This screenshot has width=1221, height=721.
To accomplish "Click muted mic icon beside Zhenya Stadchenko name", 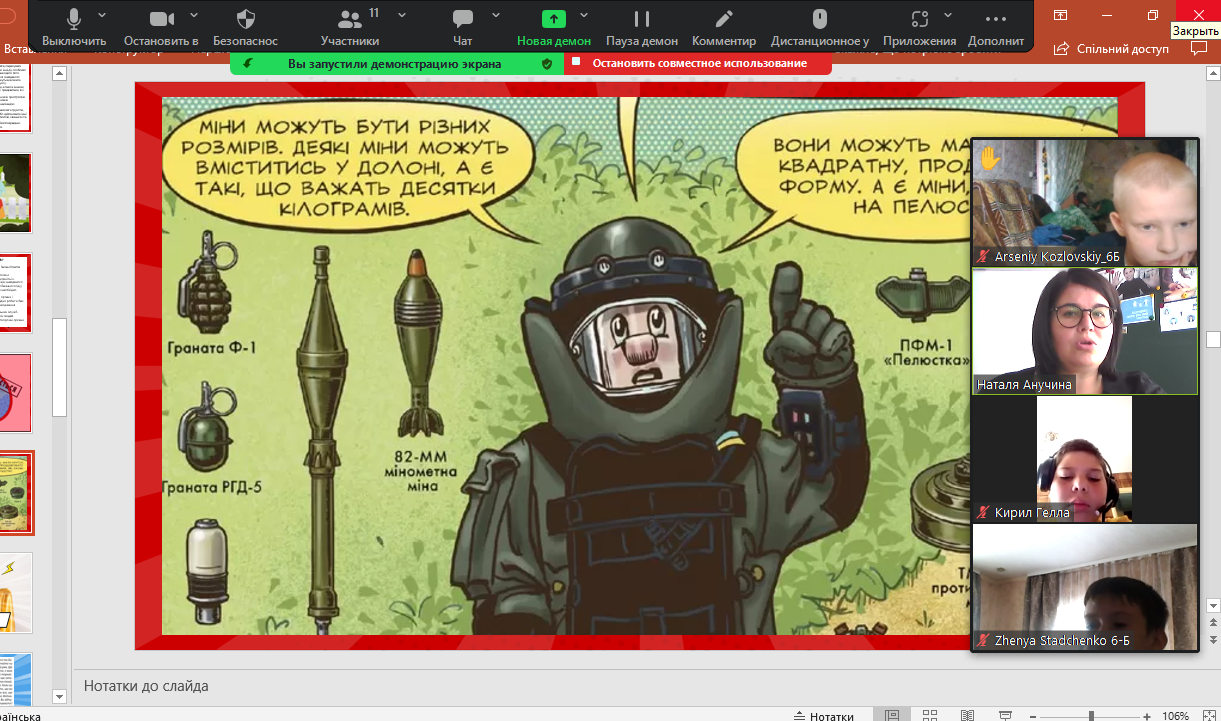I will coord(984,640).
